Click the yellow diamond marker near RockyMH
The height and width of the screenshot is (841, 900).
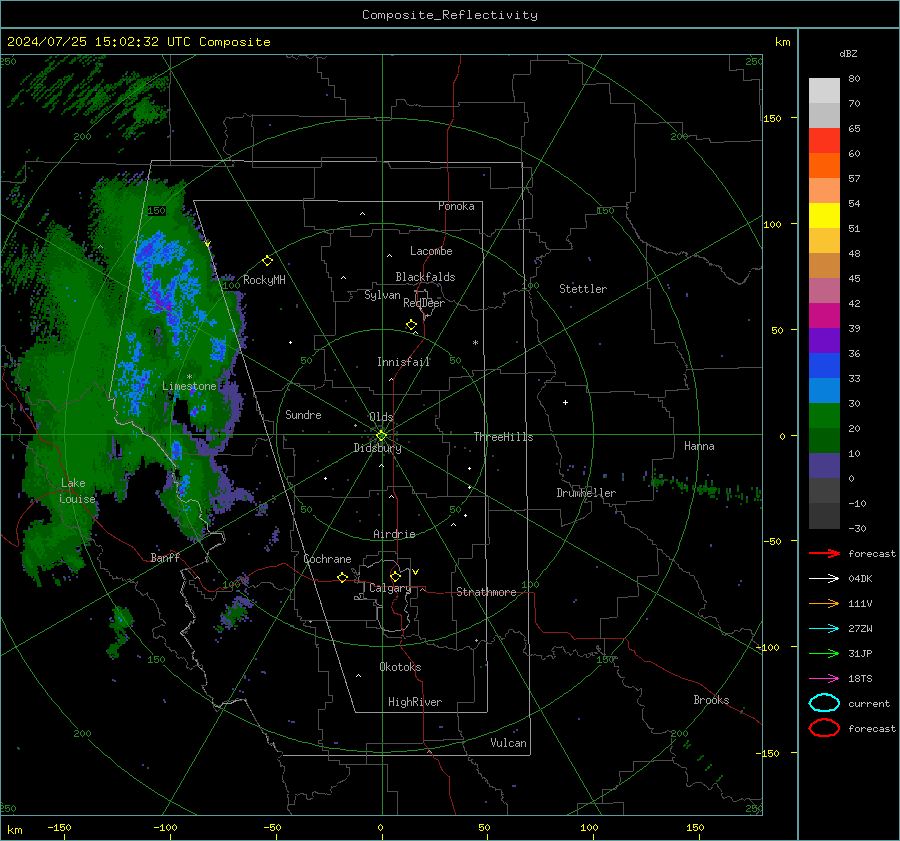[x=267, y=261]
